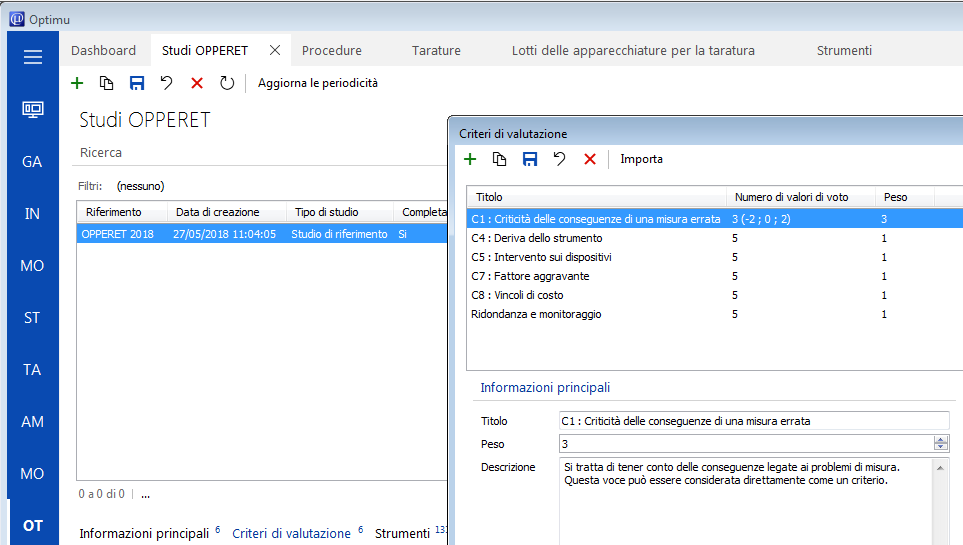Delete criterion in Criteri di valutazione
963x545 pixels.
[x=590, y=159]
